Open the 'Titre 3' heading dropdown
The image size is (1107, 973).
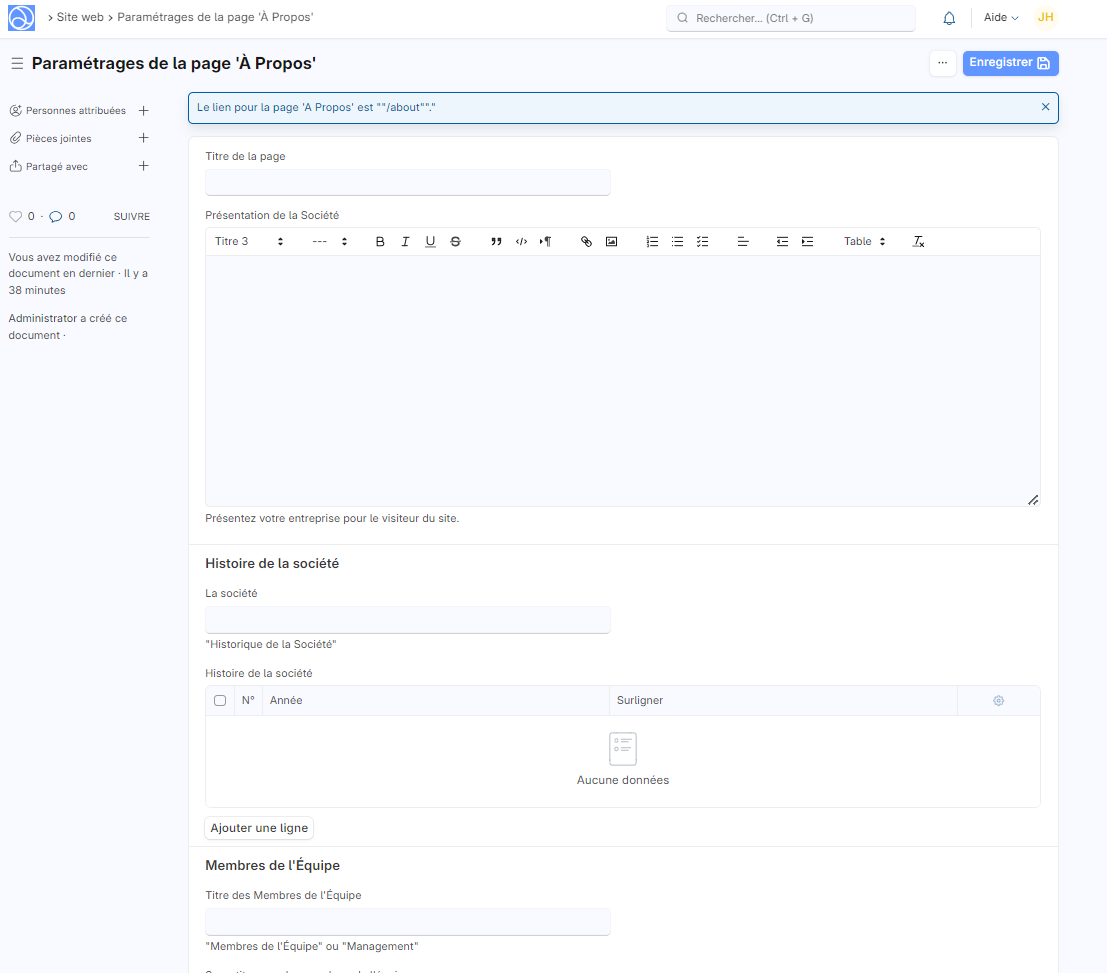click(249, 242)
